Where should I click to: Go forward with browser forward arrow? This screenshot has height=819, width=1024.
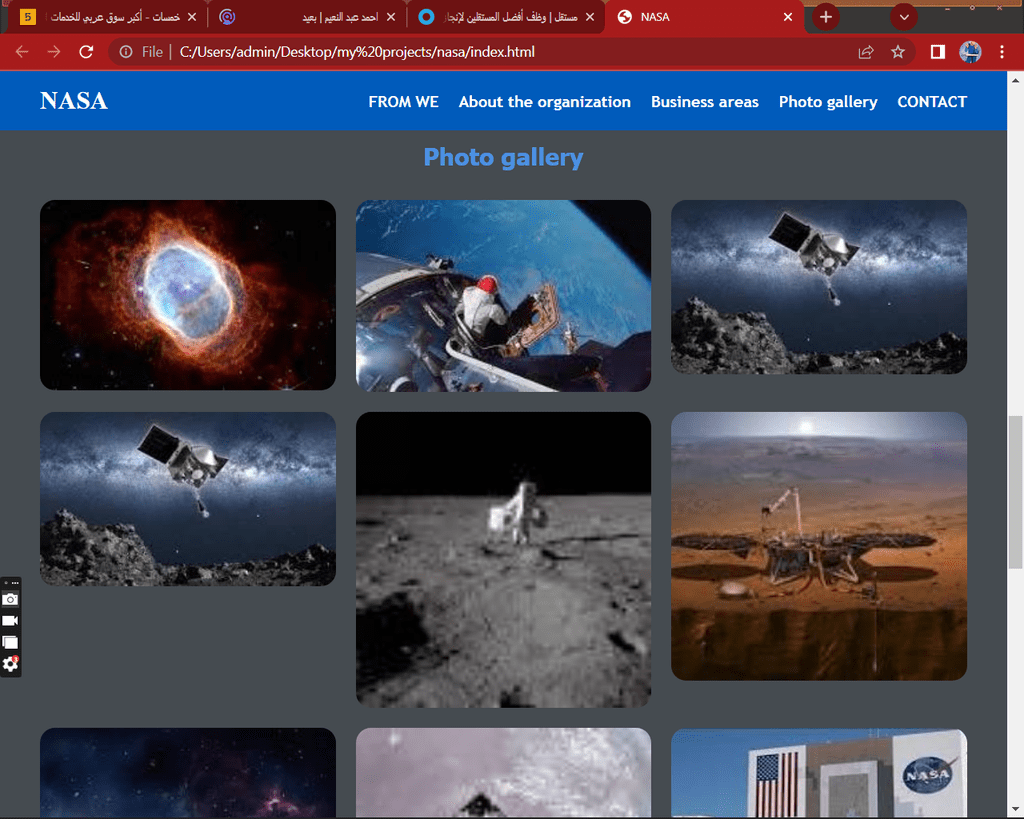pos(54,52)
